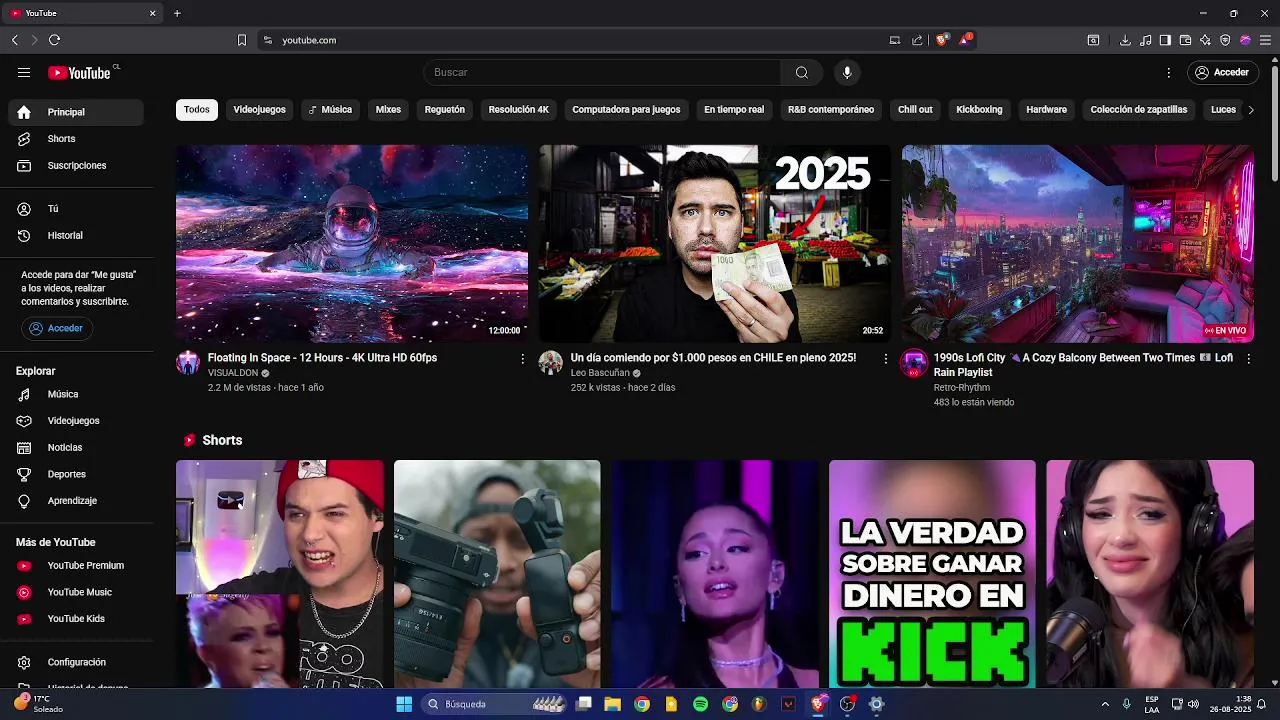Click the YouTube logo

[79, 72]
